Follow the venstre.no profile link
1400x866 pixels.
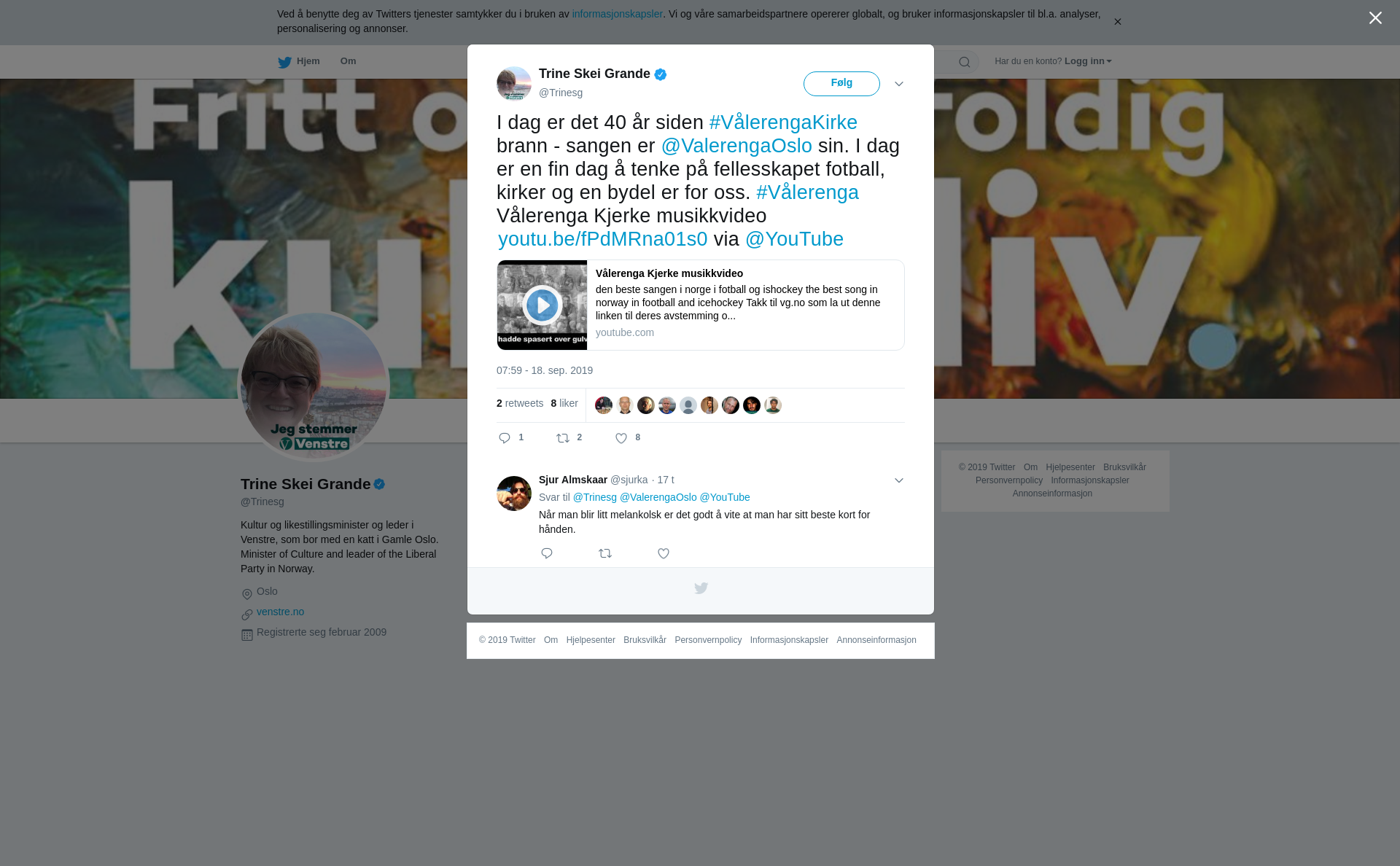click(x=280, y=612)
